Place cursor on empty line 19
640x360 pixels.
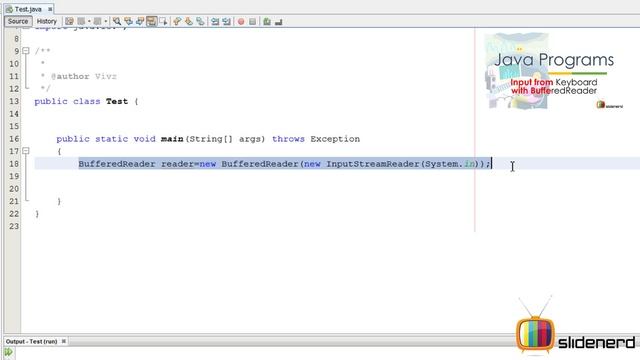click(x=331, y=176)
